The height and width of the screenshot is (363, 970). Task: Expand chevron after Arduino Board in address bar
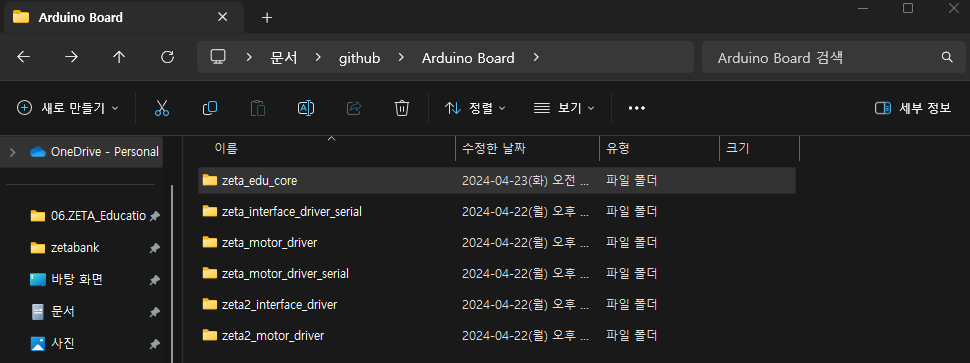pyautogui.click(x=536, y=58)
